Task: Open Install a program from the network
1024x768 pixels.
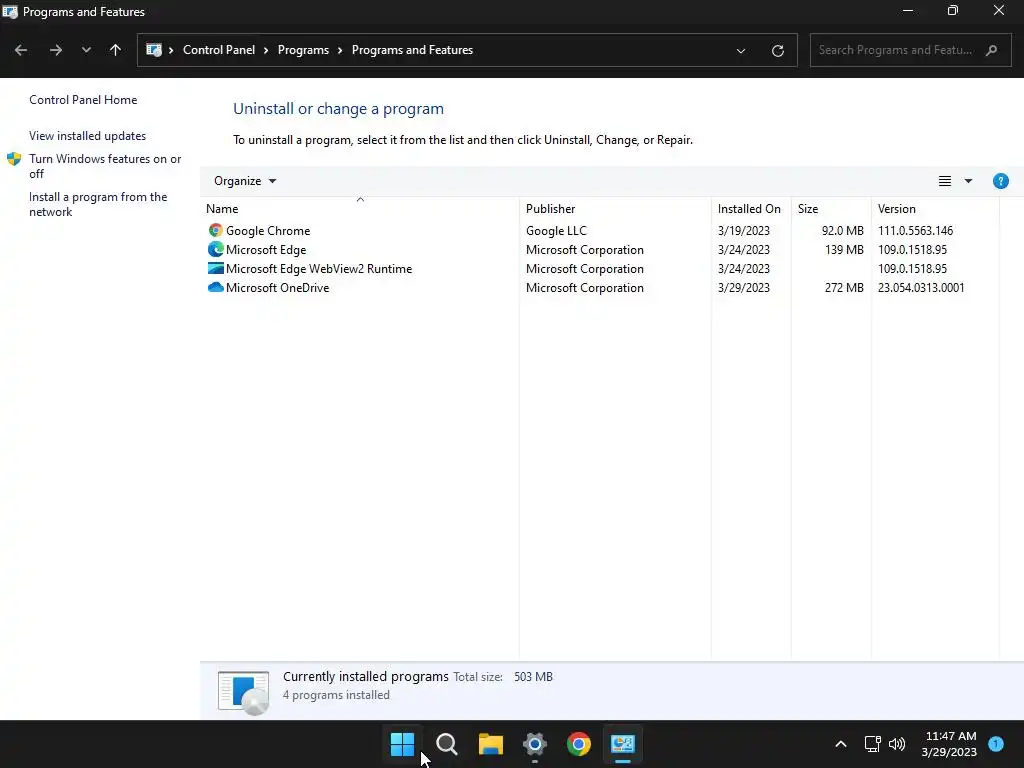Action: point(98,204)
